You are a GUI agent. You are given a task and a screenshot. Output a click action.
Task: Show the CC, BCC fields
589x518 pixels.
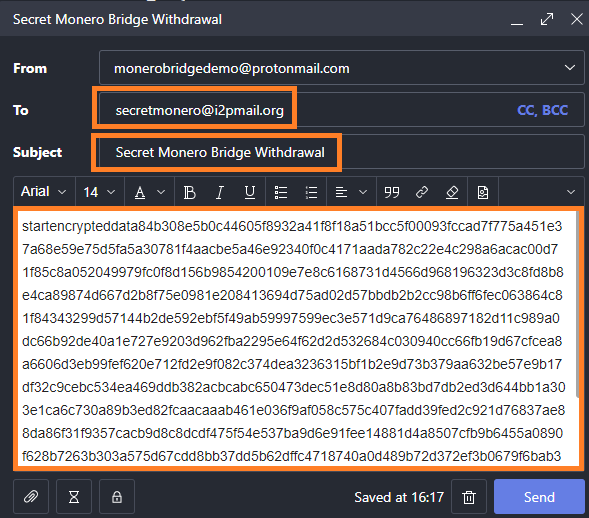pos(542,110)
